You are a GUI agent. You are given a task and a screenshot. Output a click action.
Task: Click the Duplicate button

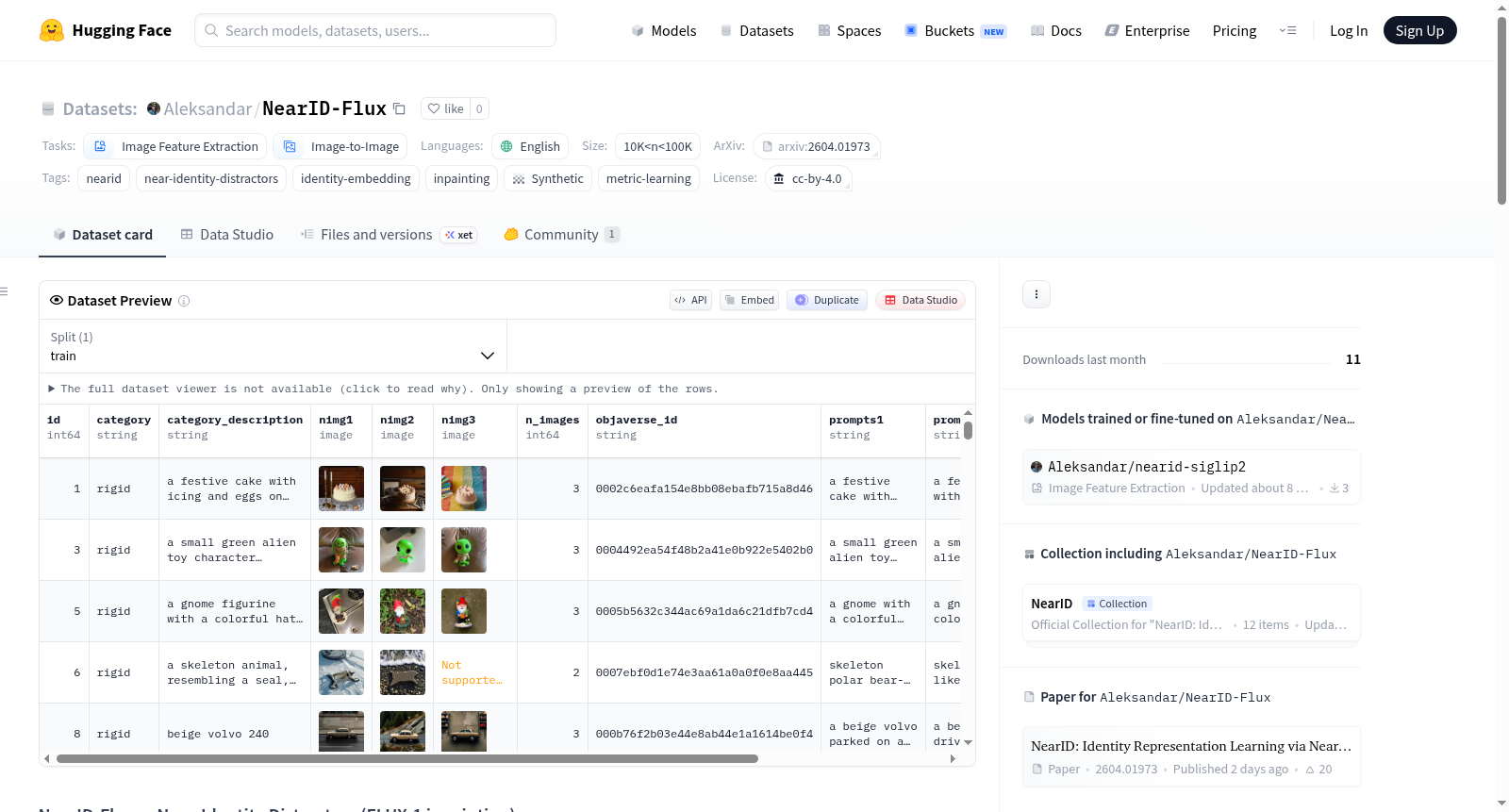[x=827, y=300]
